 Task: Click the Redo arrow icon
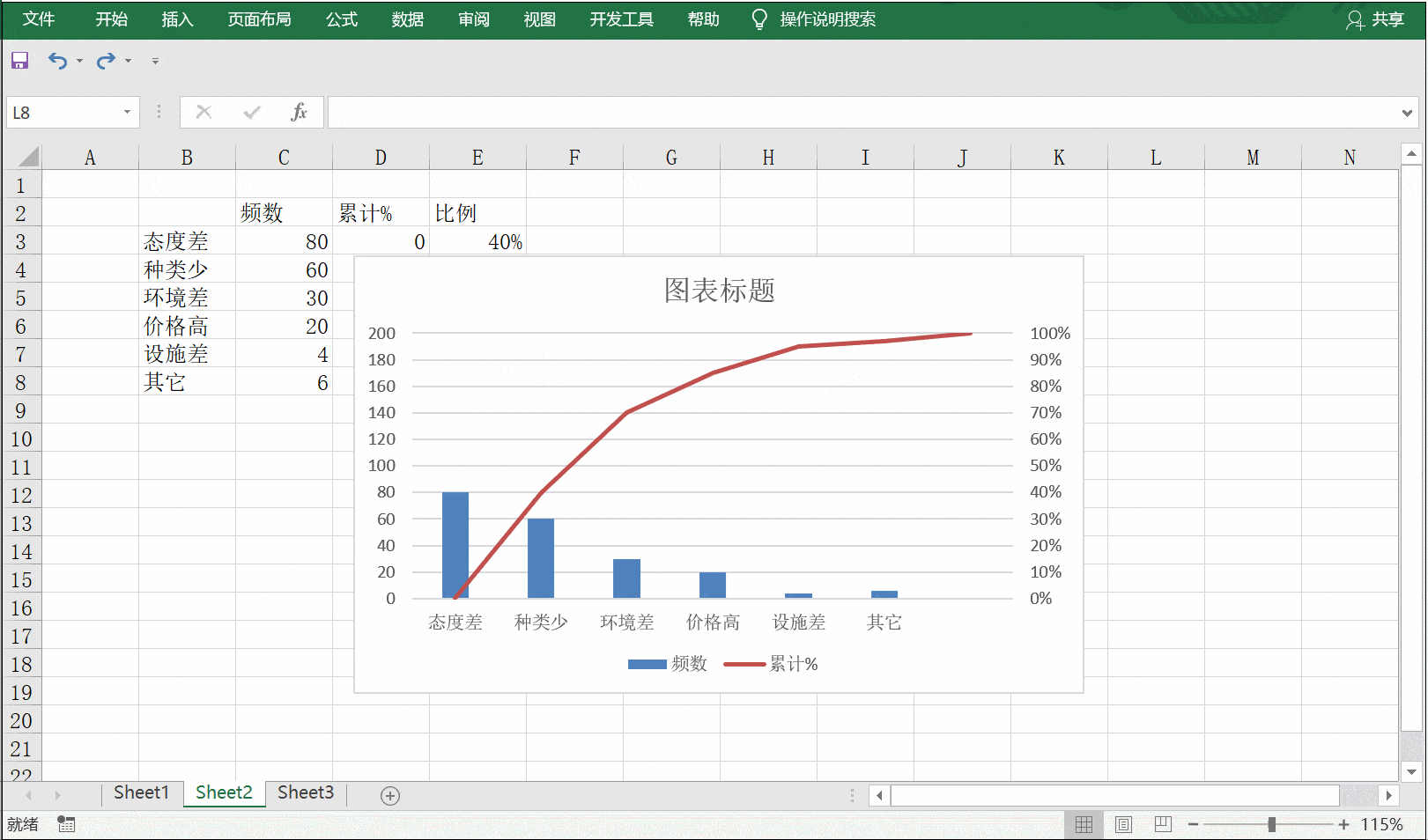pyautogui.click(x=106, y=61)
